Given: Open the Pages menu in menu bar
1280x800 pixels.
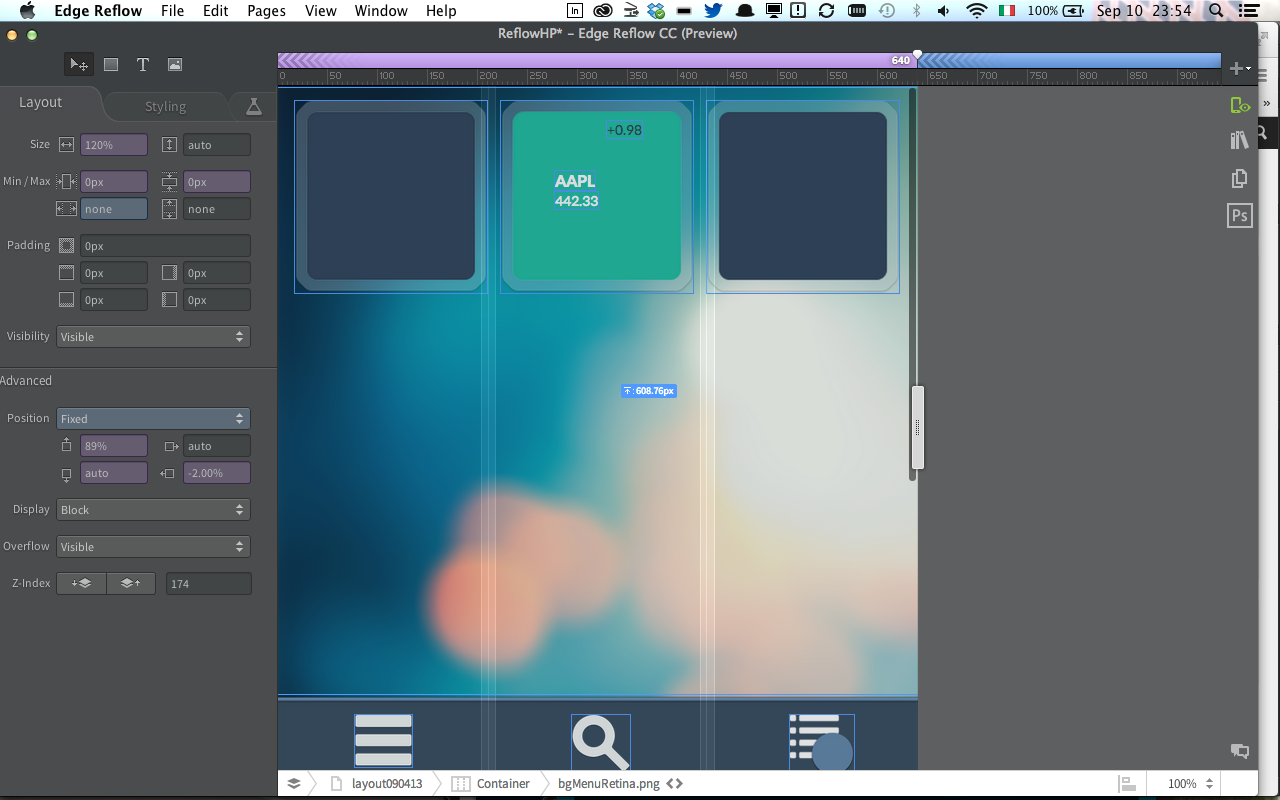Looking at the screenshot, I should pyautogui.click(x=266, y=11).
